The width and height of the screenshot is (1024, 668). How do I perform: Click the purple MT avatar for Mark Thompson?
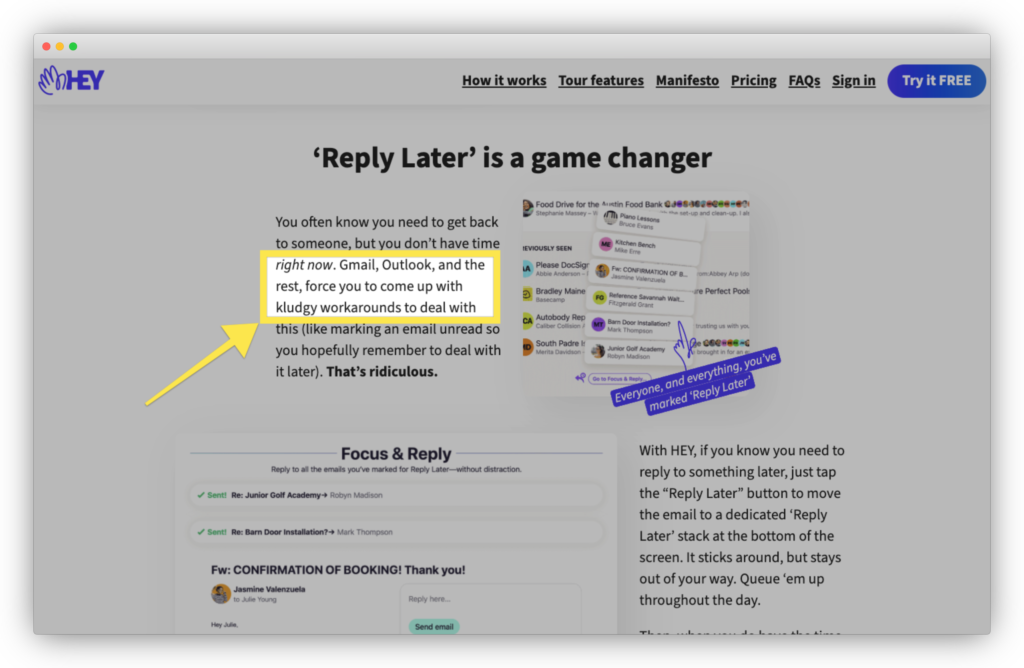pos(598,324)
